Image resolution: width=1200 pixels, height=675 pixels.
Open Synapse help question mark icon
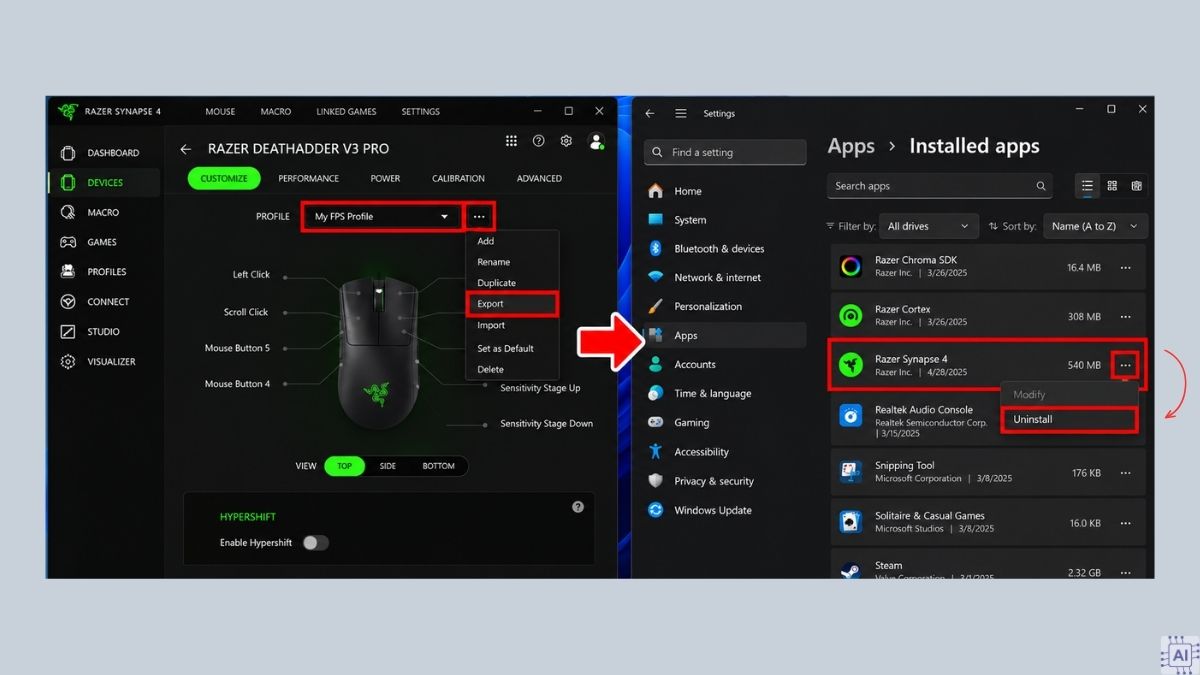coord(539,142)
